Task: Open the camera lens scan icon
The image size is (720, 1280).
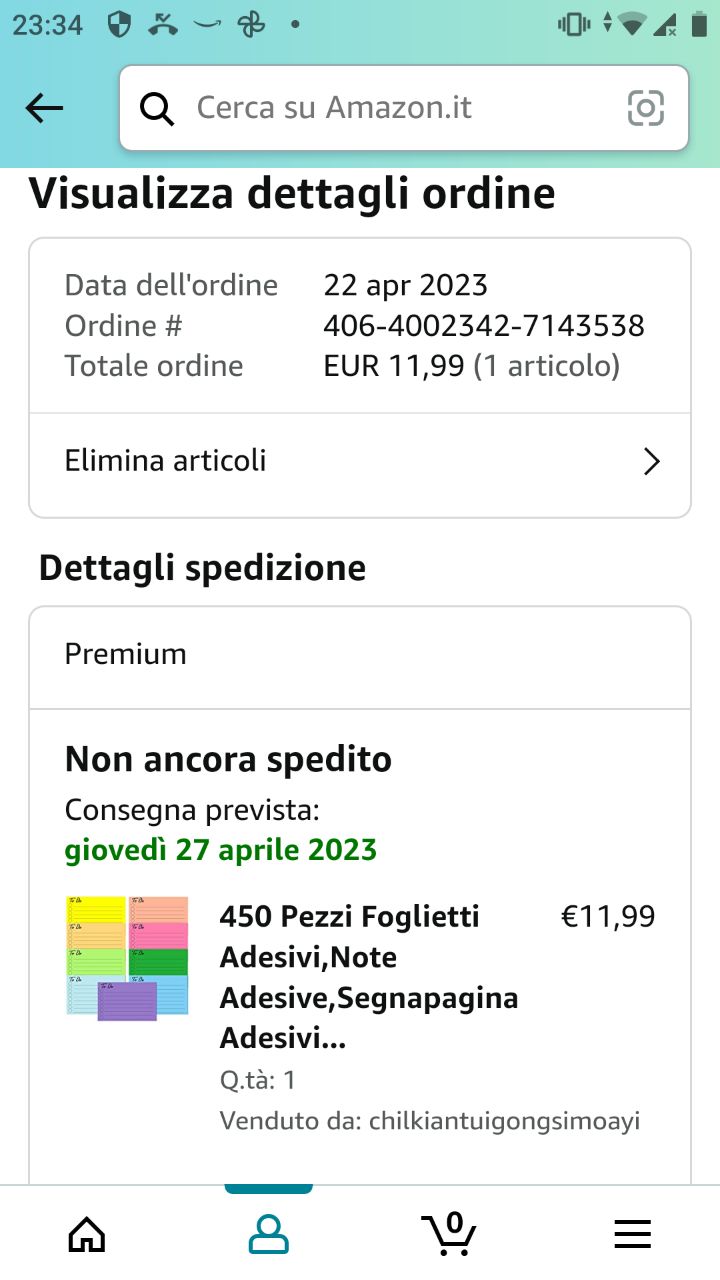Action: pyautogui.click(x=646, y=108)
